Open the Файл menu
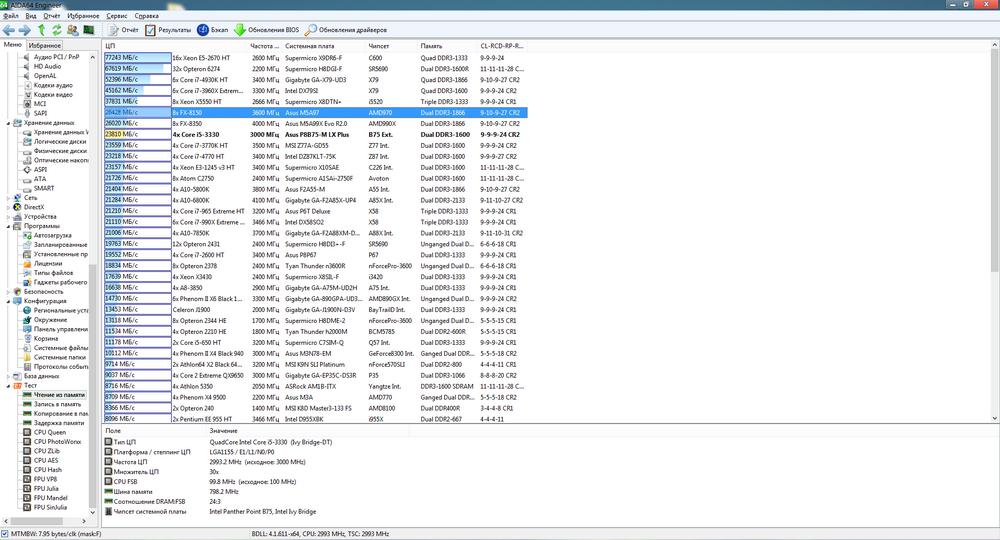 [x=11, y=15]
